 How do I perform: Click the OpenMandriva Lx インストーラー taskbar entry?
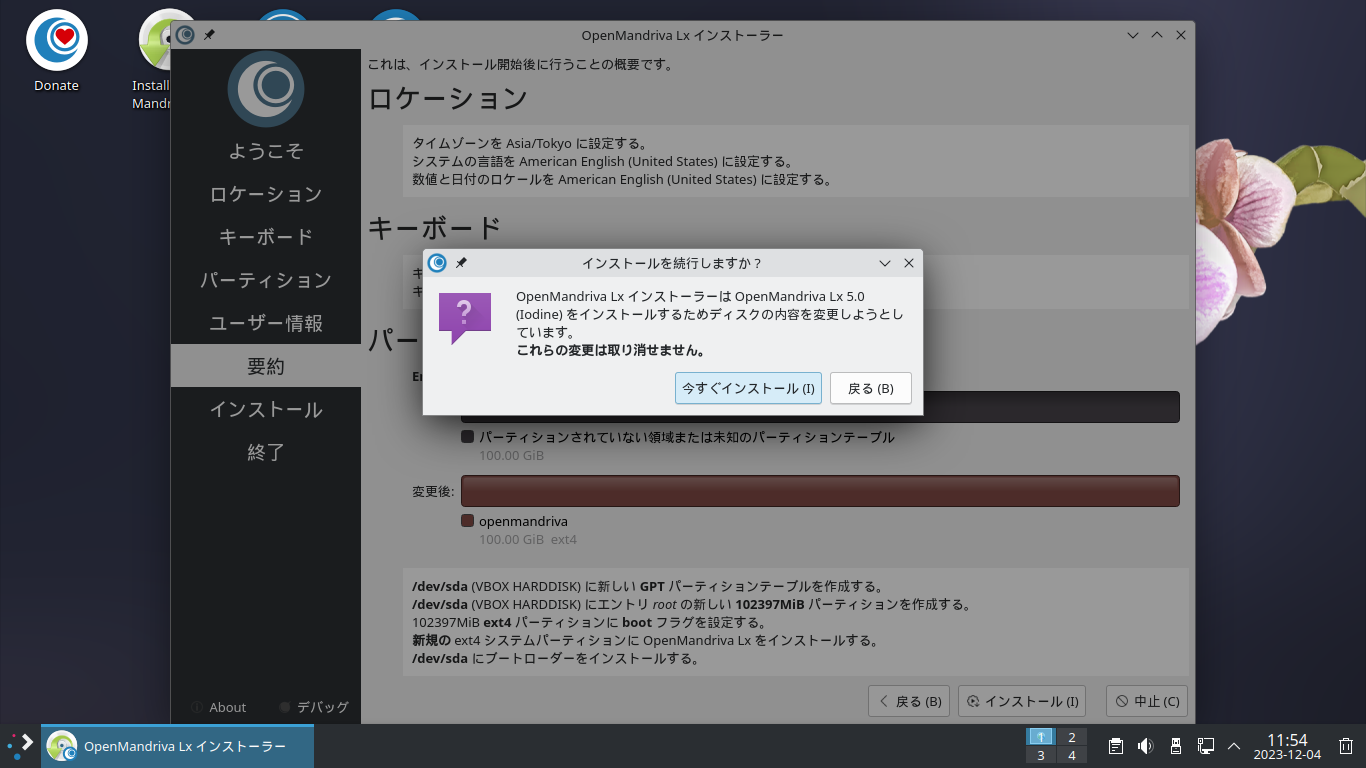(x=178, y=746)
